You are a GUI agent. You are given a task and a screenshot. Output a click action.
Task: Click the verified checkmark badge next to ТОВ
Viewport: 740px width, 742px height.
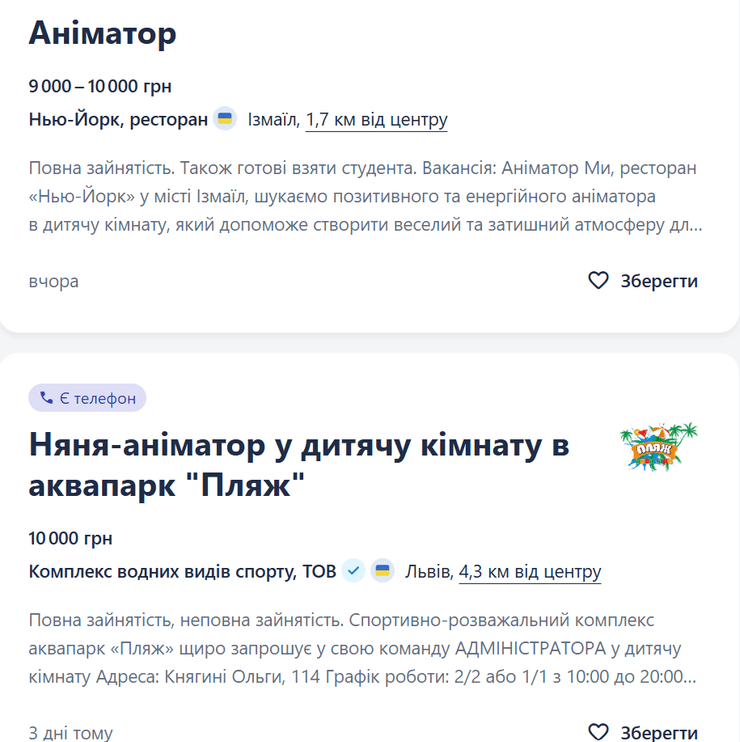click(353, 571)
